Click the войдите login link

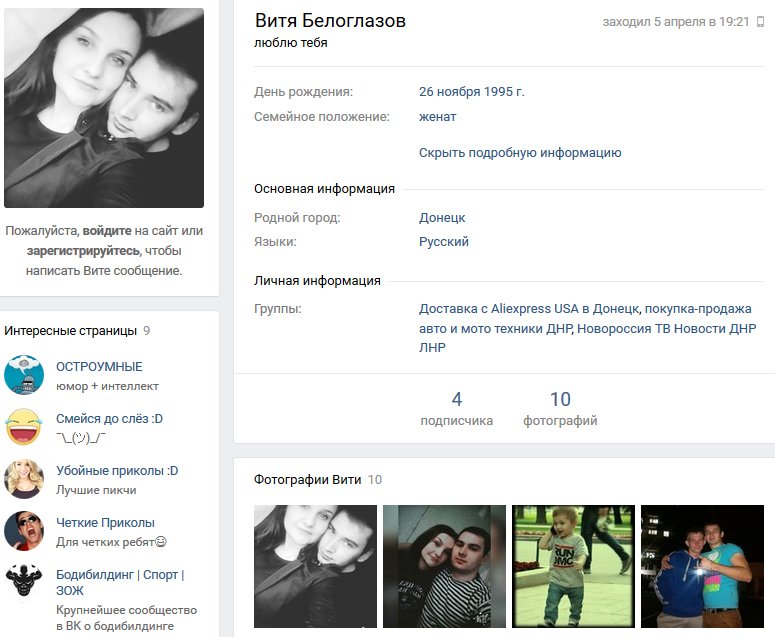(107, 231)
